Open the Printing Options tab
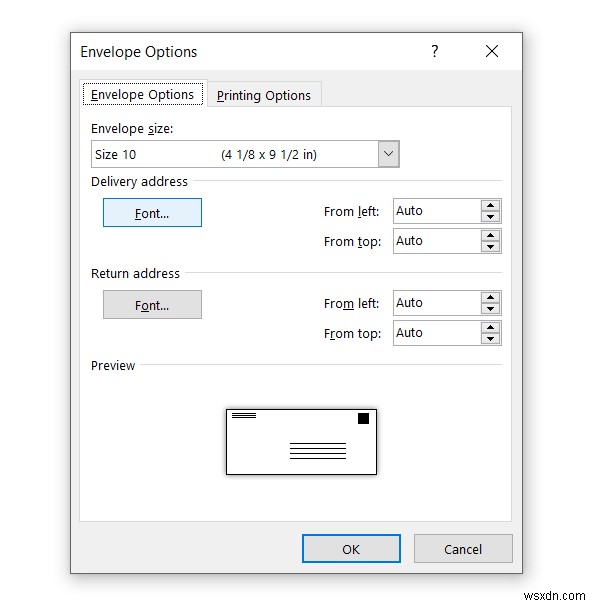 tap(264, 95)
